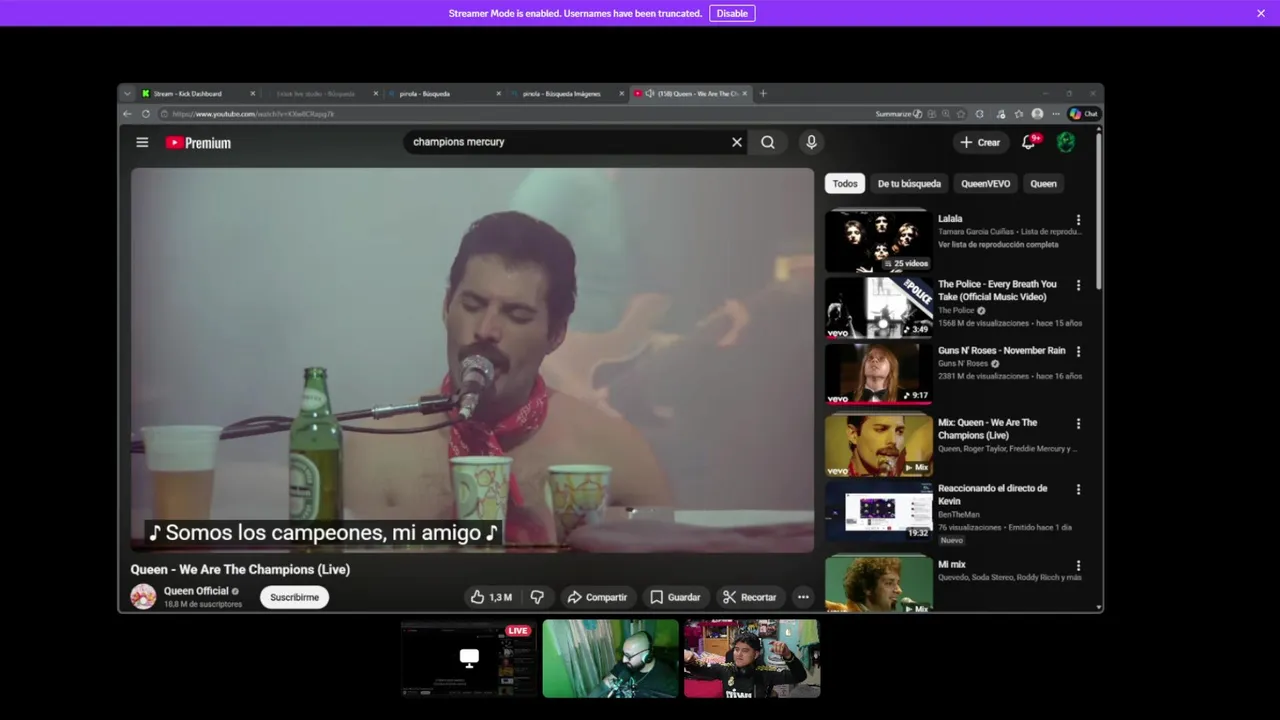
Task: Close the Stream - Kick Dashboard tab
Action: click(253, 94)
